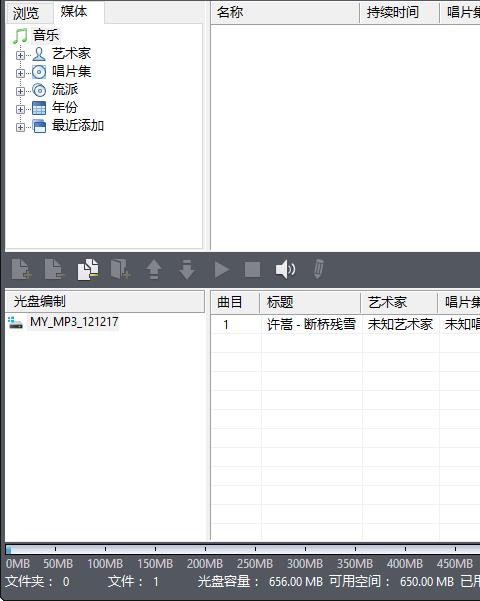Viewport: 480px width, 601px height.
Task: Select 年份 in media tree
Action: coord(65,107)
